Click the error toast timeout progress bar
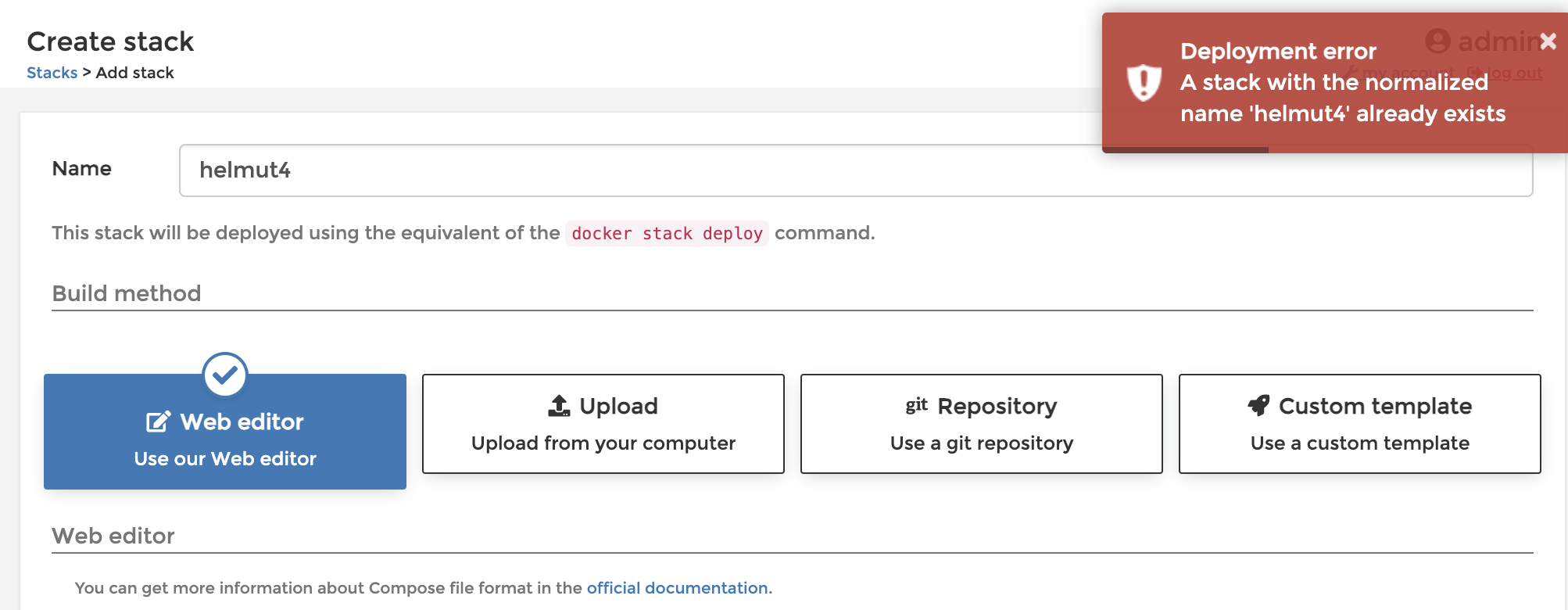This screenshot has width=1568, height=610. [1185, 149]
